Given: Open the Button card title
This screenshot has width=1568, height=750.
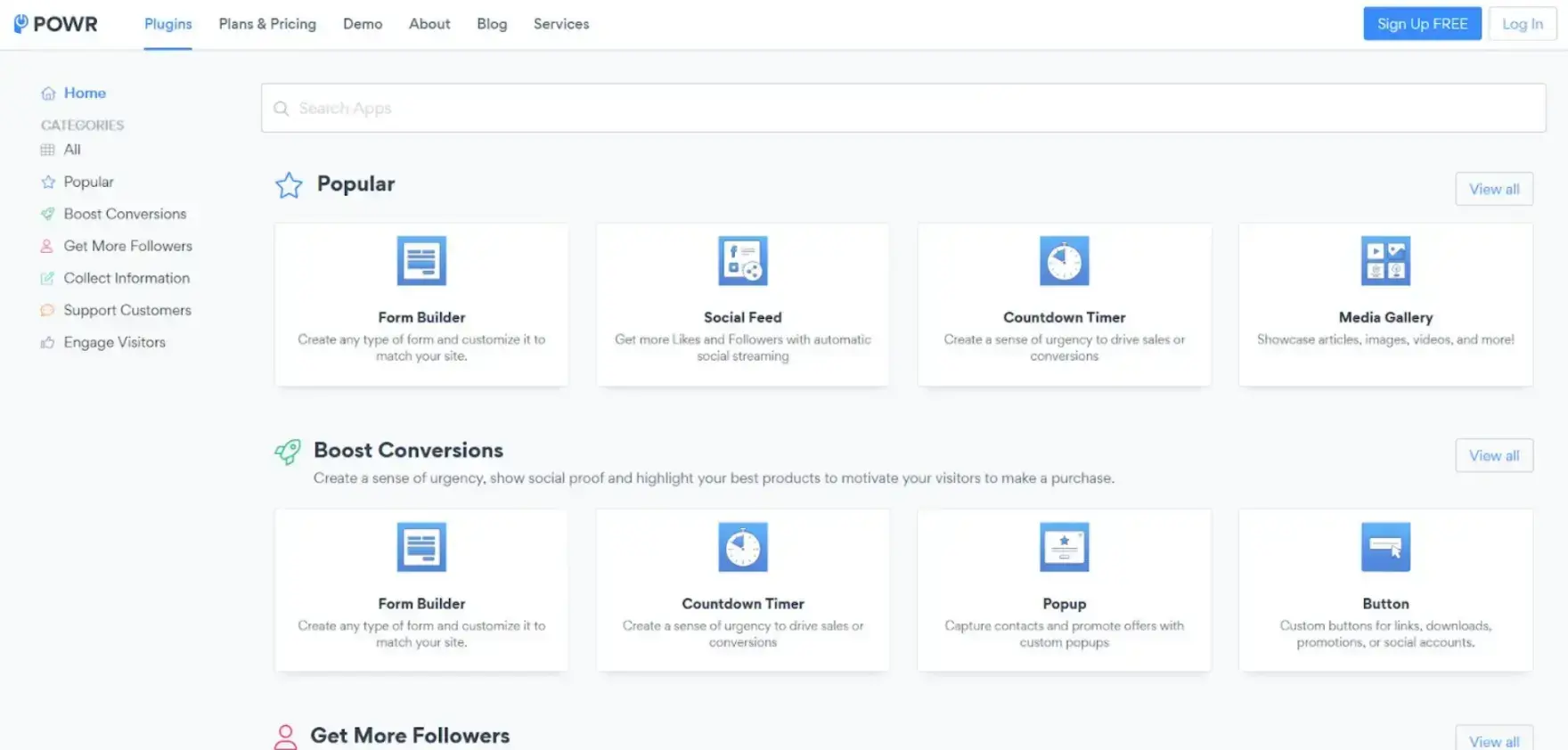Looking at the screenshot, I should pyautogui.click(x=1385, y=604).
